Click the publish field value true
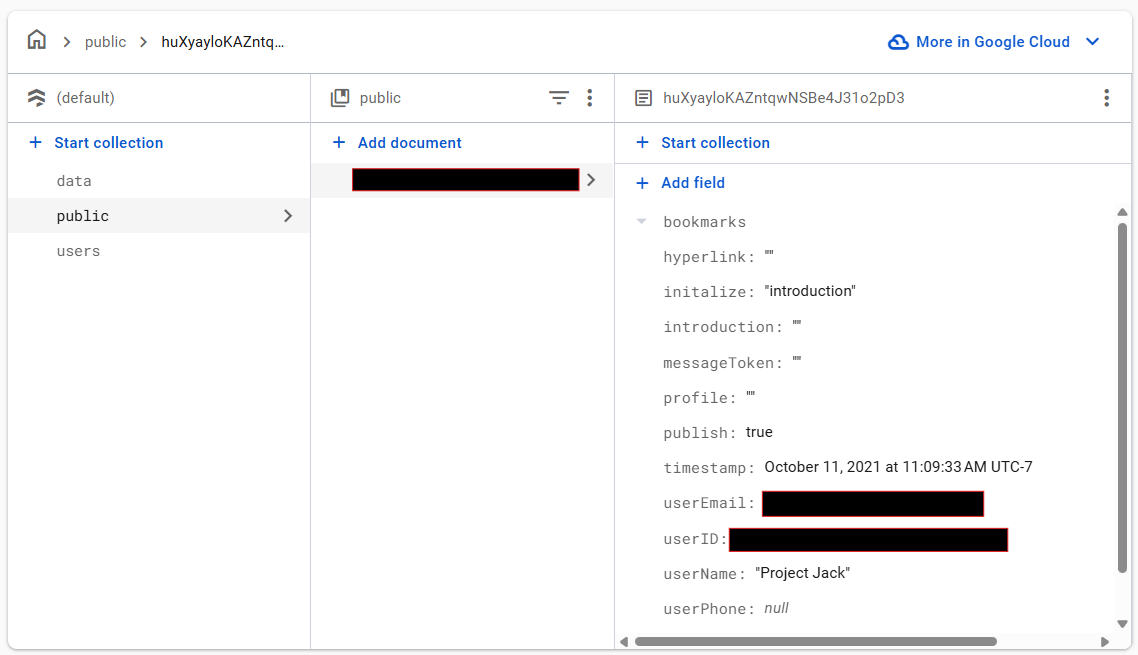The image size is (1138, 655). pyautogui.click(x=759, y=432)
